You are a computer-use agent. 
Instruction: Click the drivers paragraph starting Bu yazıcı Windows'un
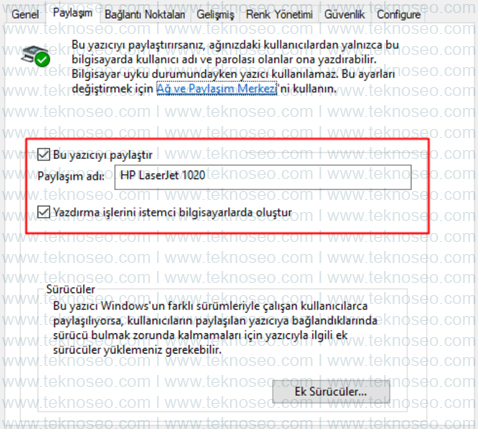pyautogui.click(x=215, y=328)
